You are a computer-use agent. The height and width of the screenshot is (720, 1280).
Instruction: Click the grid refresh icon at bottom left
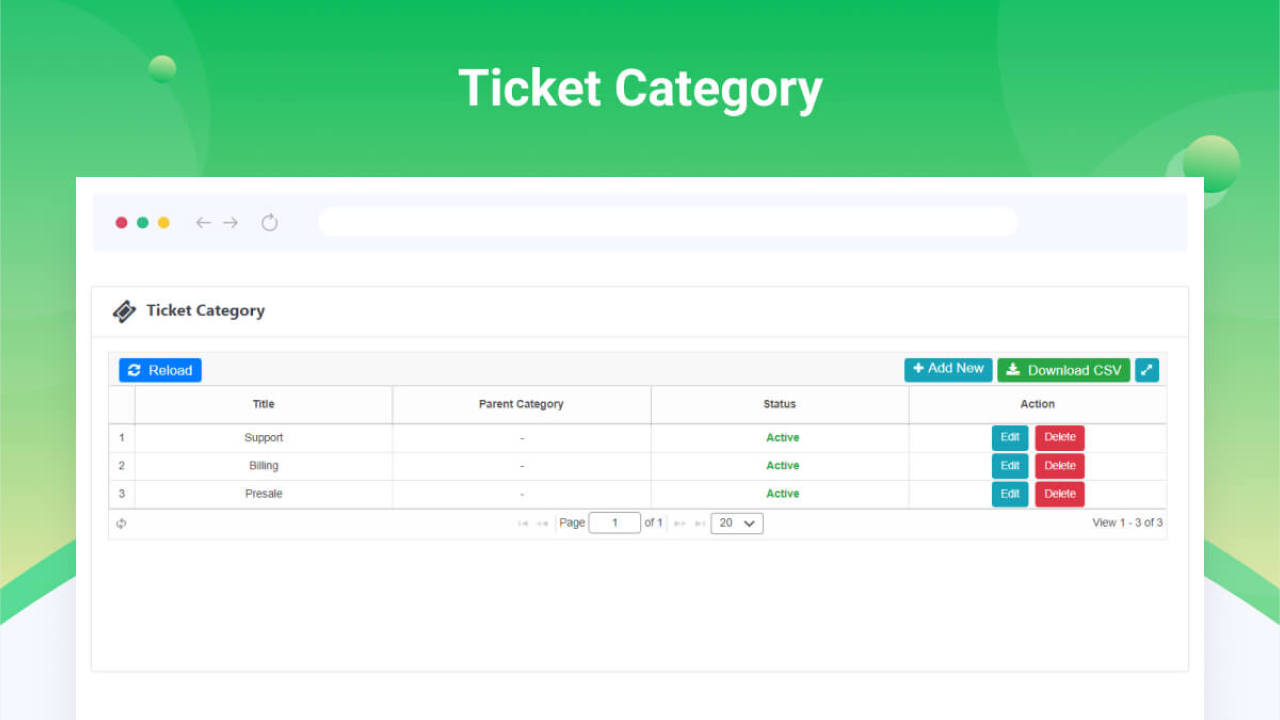coord(121,523)
